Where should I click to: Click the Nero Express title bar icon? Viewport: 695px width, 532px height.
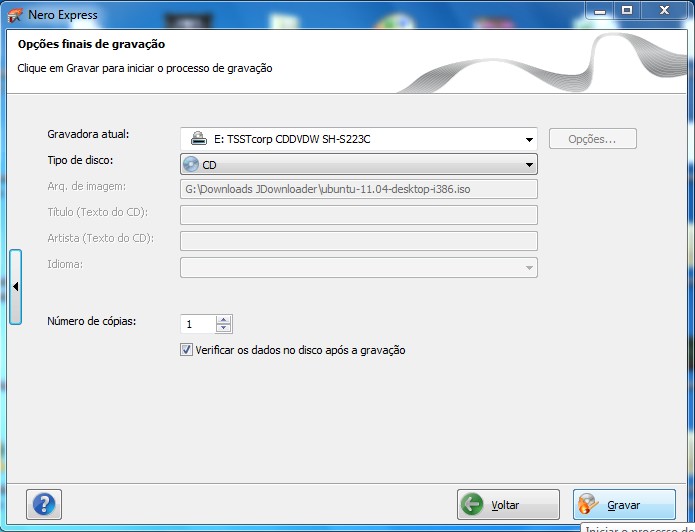15,14
